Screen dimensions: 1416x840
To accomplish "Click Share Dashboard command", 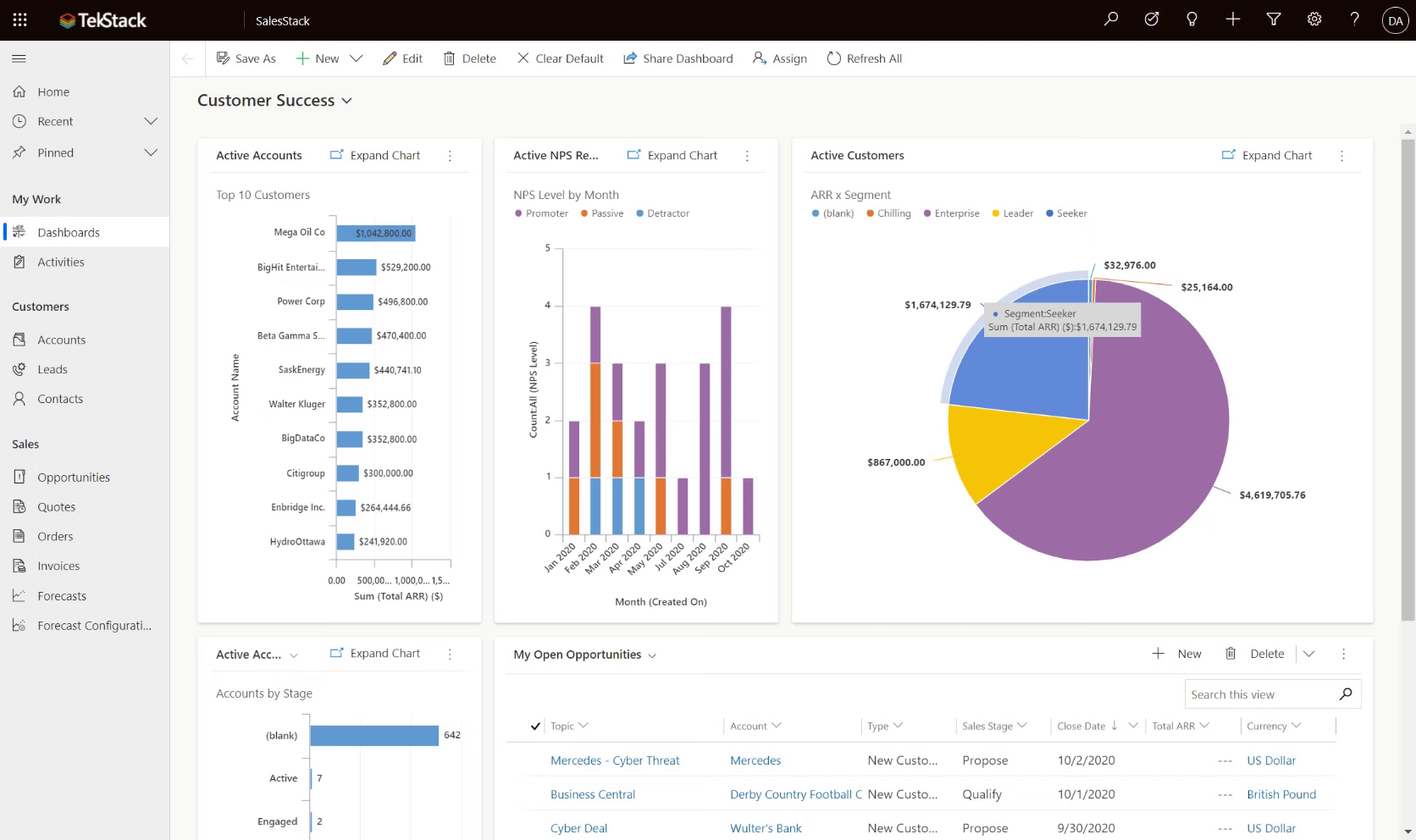I will (678, 58).
